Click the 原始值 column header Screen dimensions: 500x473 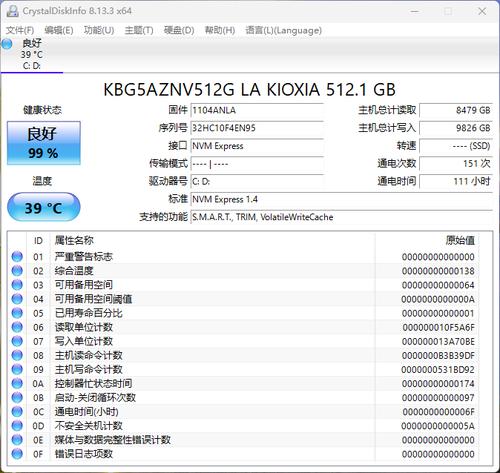pyautogui.click(x=460, y=240)
